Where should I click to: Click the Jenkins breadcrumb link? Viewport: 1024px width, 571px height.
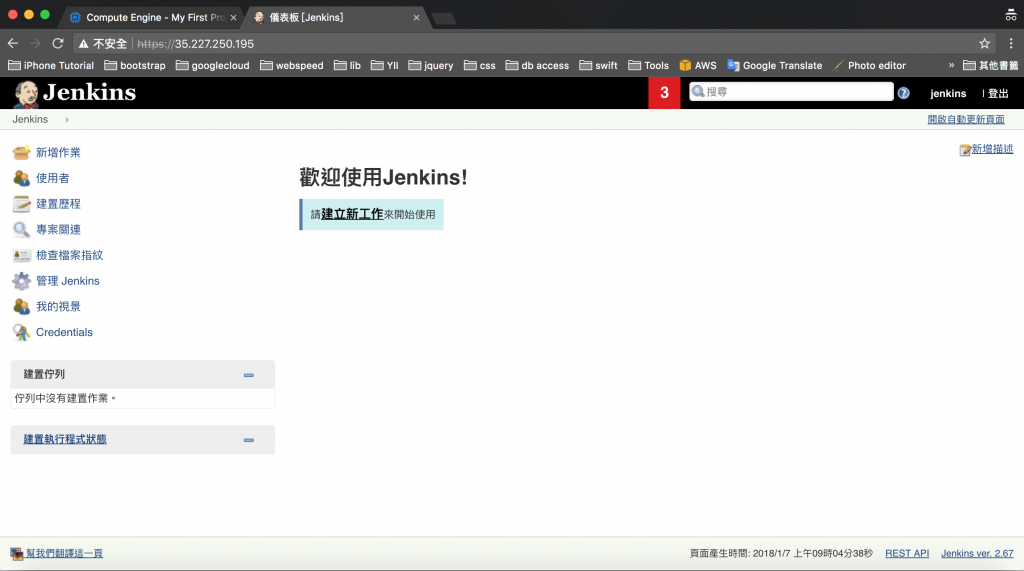click(x=30, y=120)
